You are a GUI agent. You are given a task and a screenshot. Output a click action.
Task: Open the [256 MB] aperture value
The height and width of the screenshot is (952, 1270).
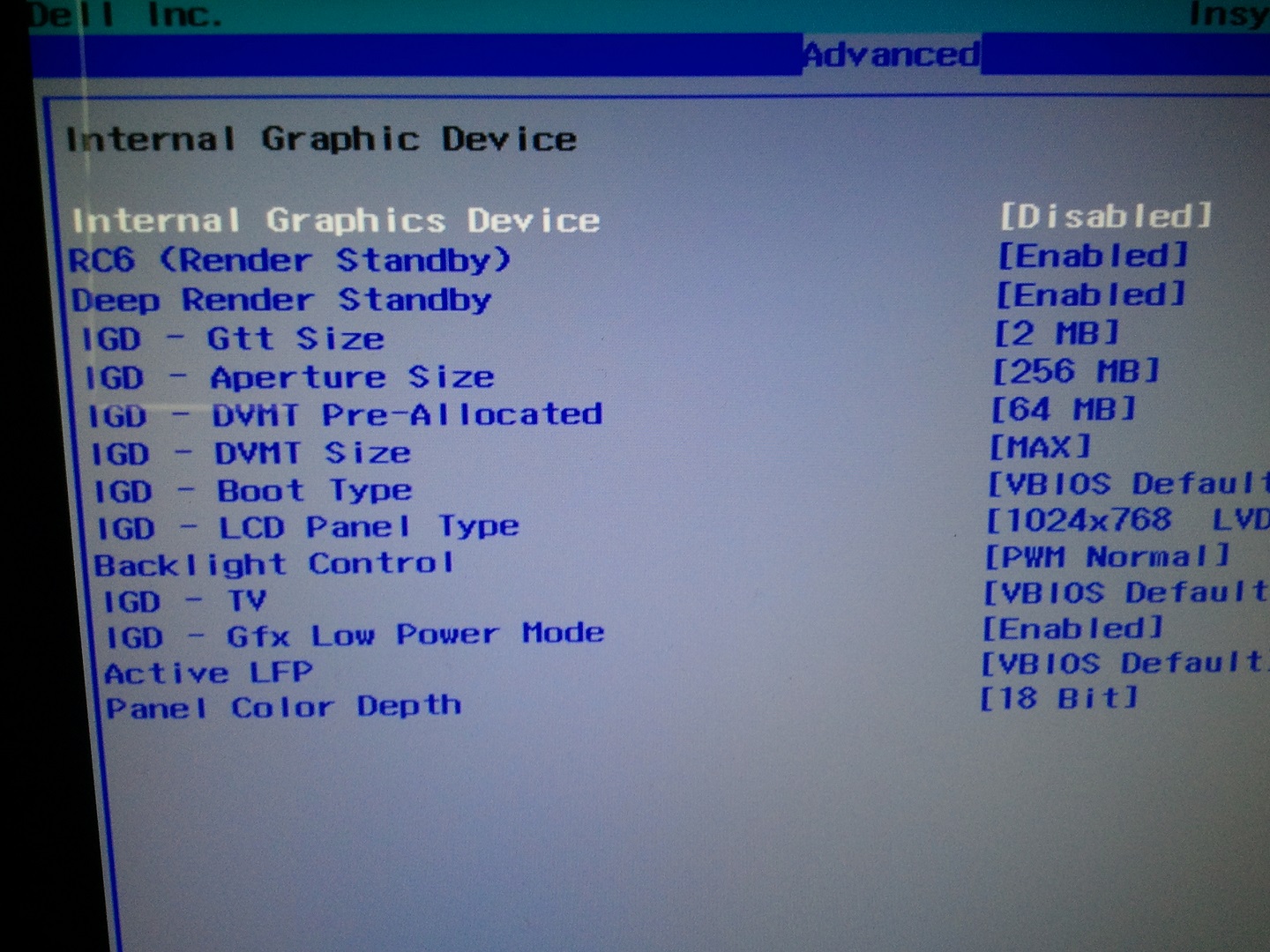(1075, 371)
